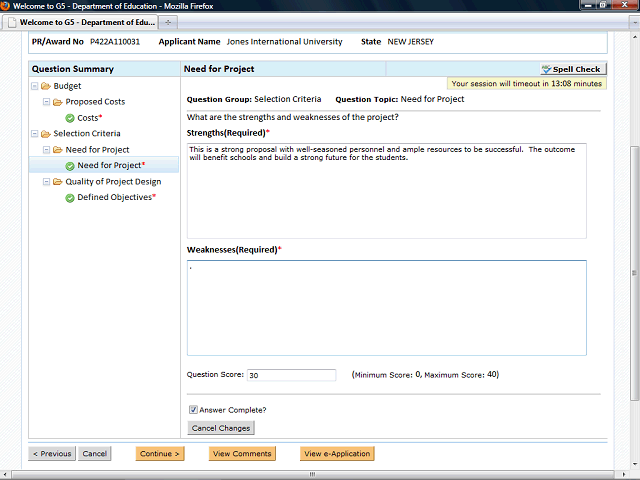This screenshot has height=480, width=640.
Task: Open Selection Criteria group label
Action: click(87, 133)
